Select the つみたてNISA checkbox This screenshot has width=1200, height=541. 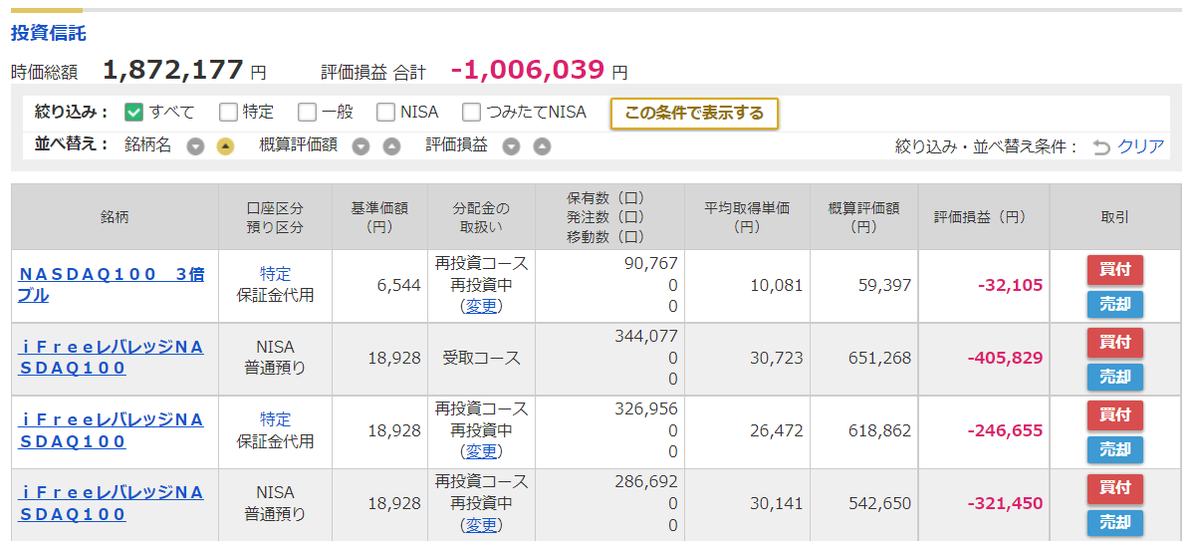tap(471, 113)
